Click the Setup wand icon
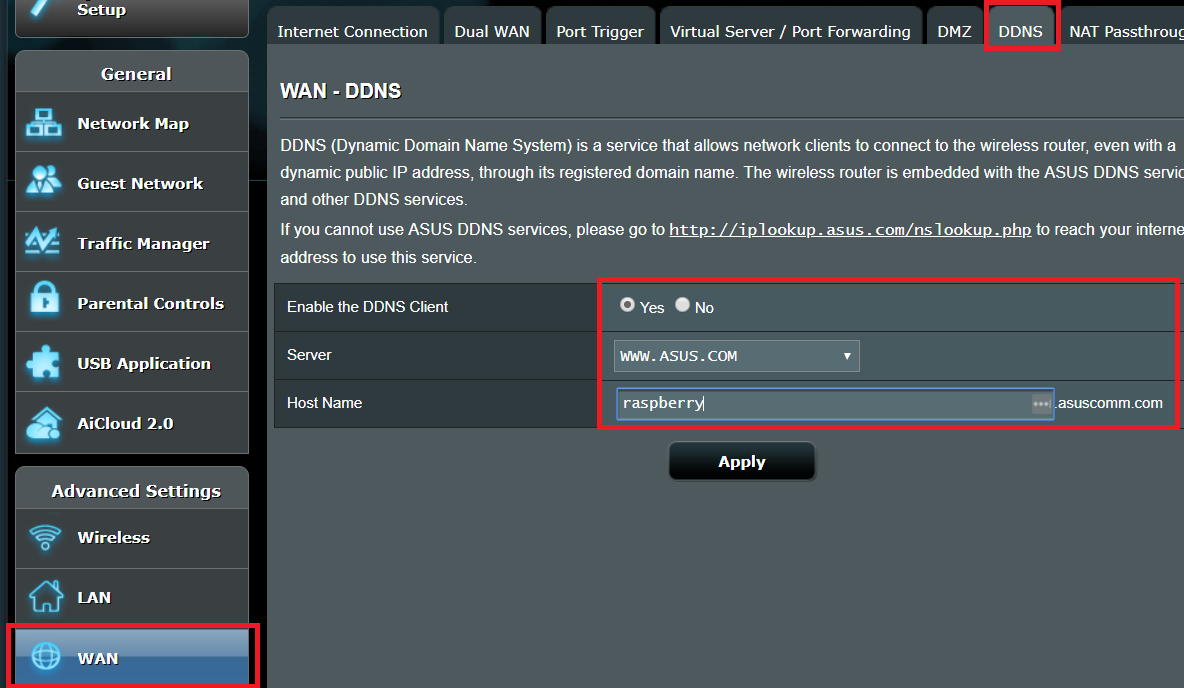The height and width of the screenshot is (688, 1184). pos(42,8)
